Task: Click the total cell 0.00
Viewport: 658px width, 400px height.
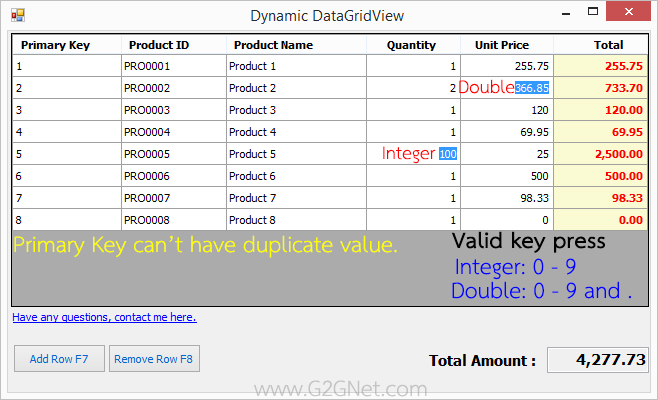Action: (601, 220)
